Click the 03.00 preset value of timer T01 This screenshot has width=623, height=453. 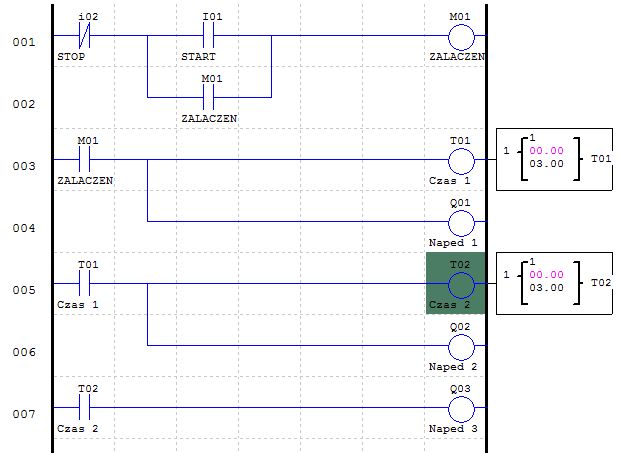click(546, 165)
